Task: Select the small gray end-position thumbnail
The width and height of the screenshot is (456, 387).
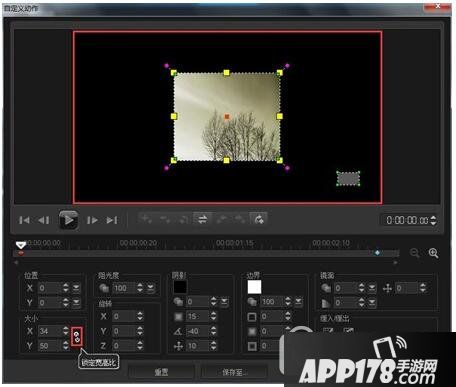Action: 348,179
